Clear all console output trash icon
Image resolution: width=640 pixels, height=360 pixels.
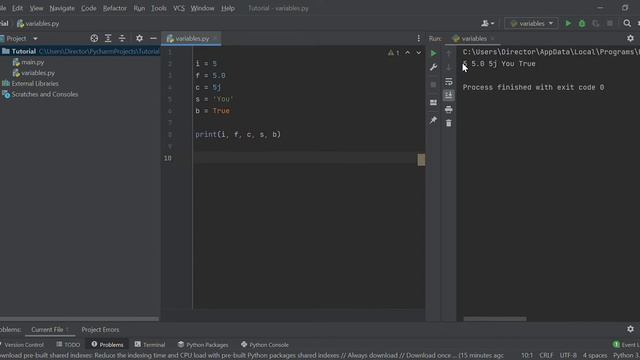coord(449,123)
